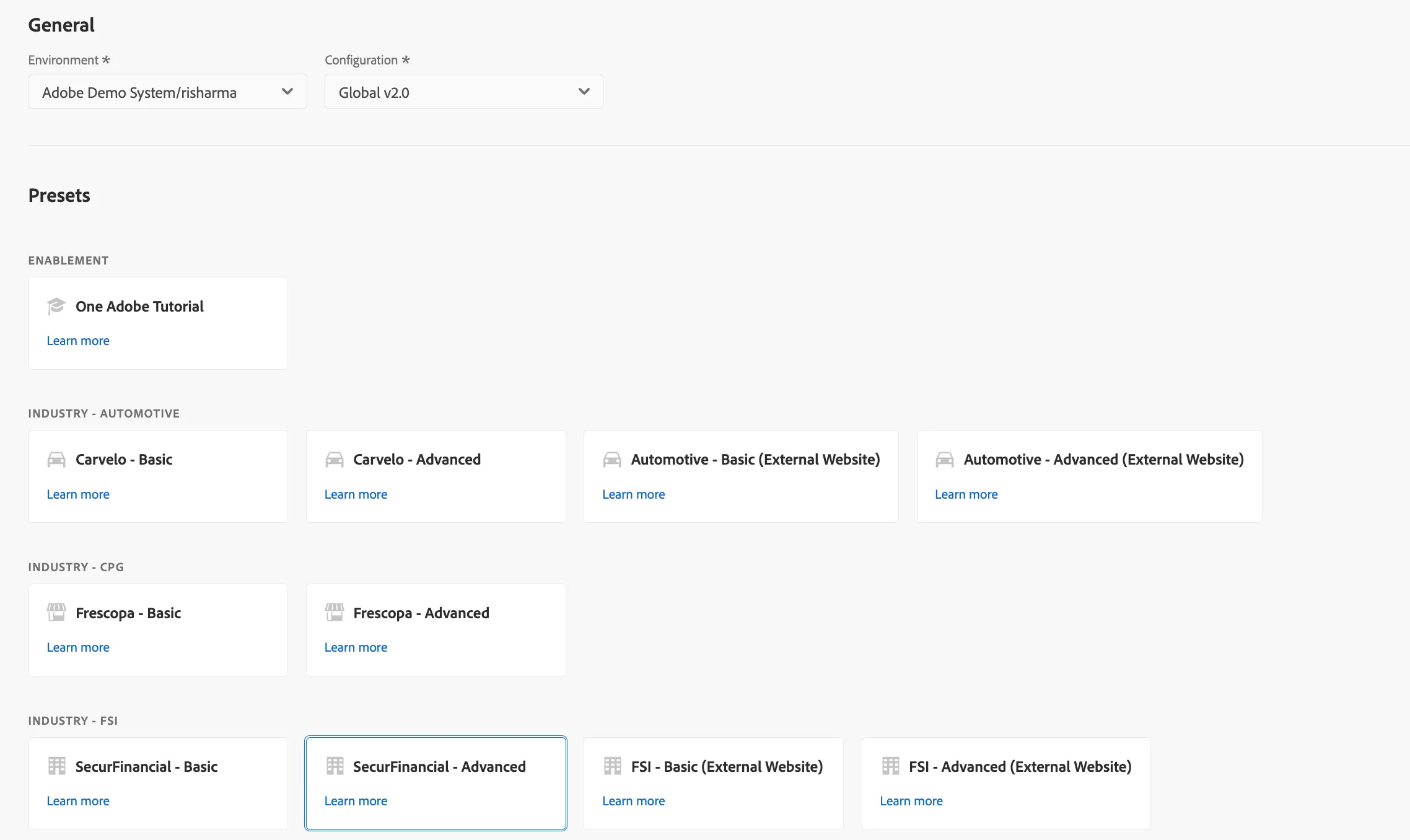1410x840 pixels.
Task: Select the SecurFinancial - Advanced preset title
Action: (439, 767)
